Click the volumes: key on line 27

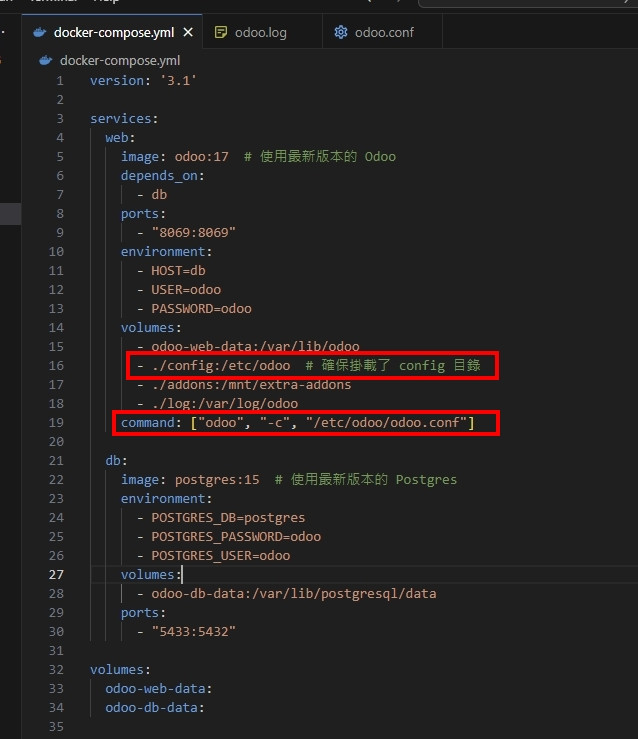(151, 575)
